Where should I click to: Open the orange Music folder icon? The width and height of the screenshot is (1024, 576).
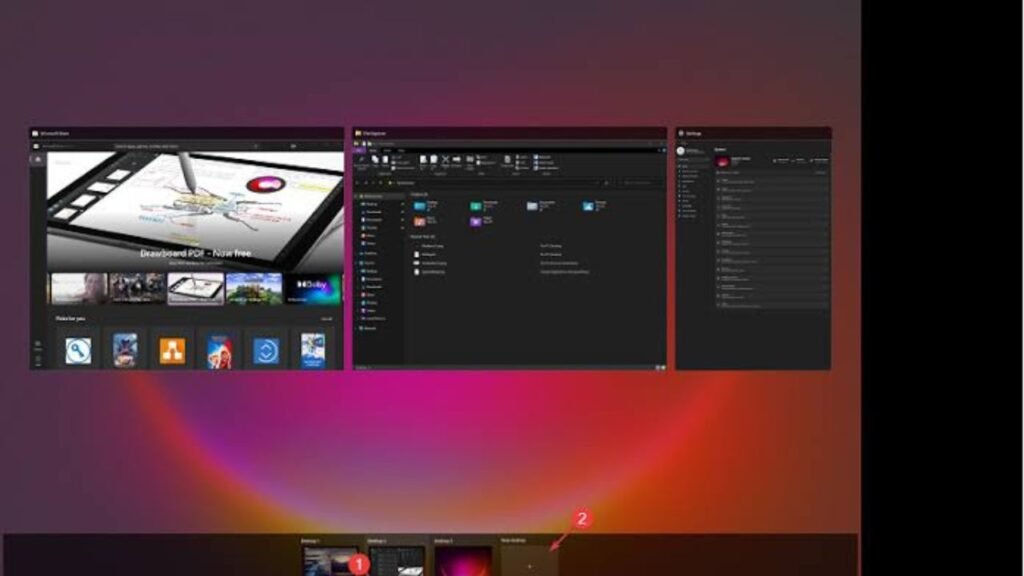click(420, 221)
